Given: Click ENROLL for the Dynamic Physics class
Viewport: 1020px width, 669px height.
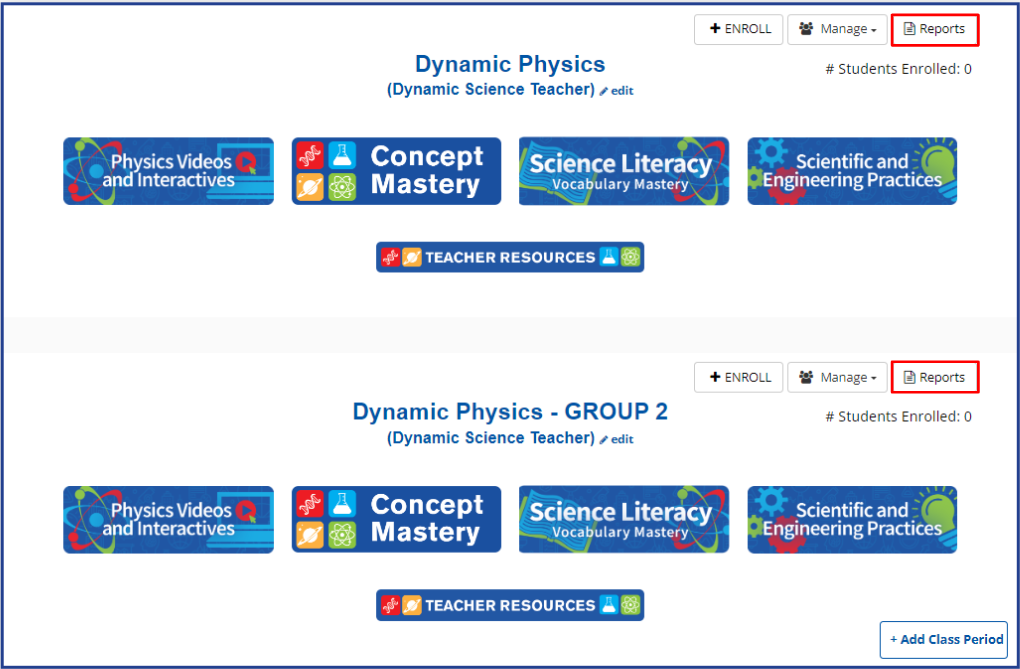Looking at the screenshot, I should pyautogui.click(x=738, y=29).
